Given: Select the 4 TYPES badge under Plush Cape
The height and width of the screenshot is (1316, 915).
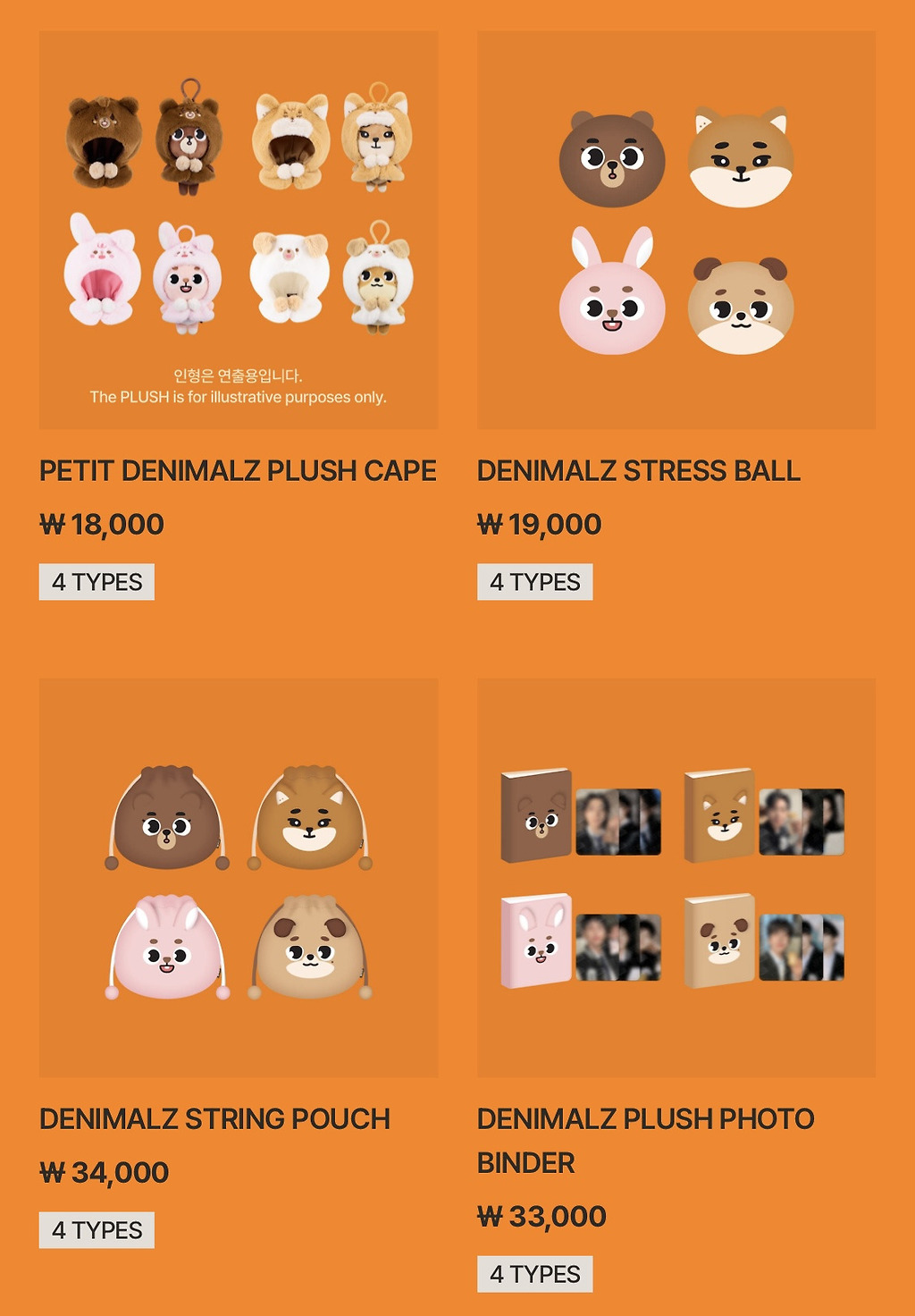Looking at the screenshot, I should 97,582.
